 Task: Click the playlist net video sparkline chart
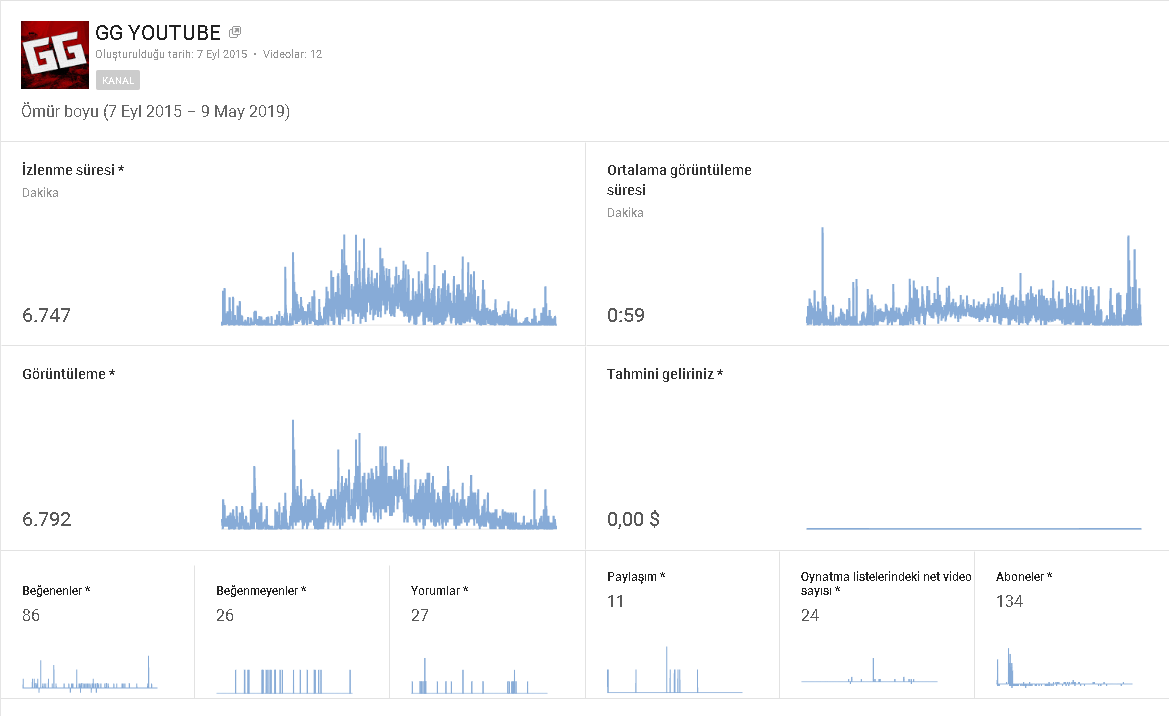(x=869, y=671)
